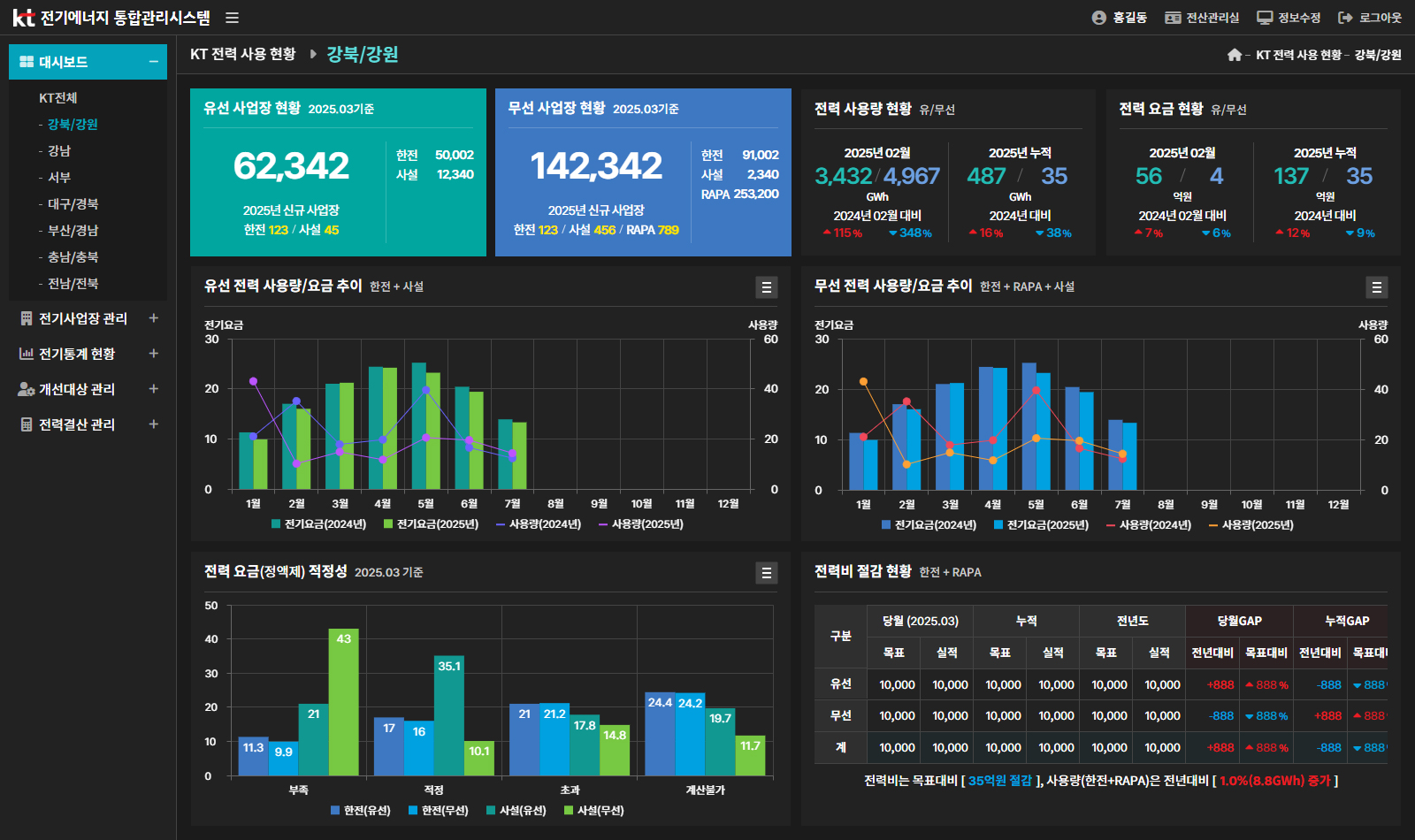The image size is (1415, 840).
Task: Click the building icon for 전기사업장 관리
Action: 27,318
